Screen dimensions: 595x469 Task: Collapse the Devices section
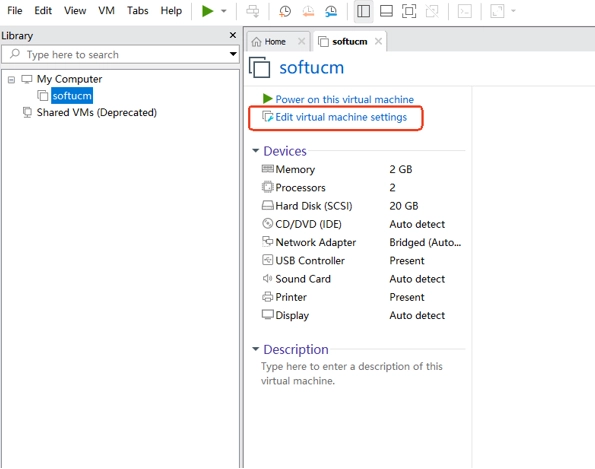255,151
